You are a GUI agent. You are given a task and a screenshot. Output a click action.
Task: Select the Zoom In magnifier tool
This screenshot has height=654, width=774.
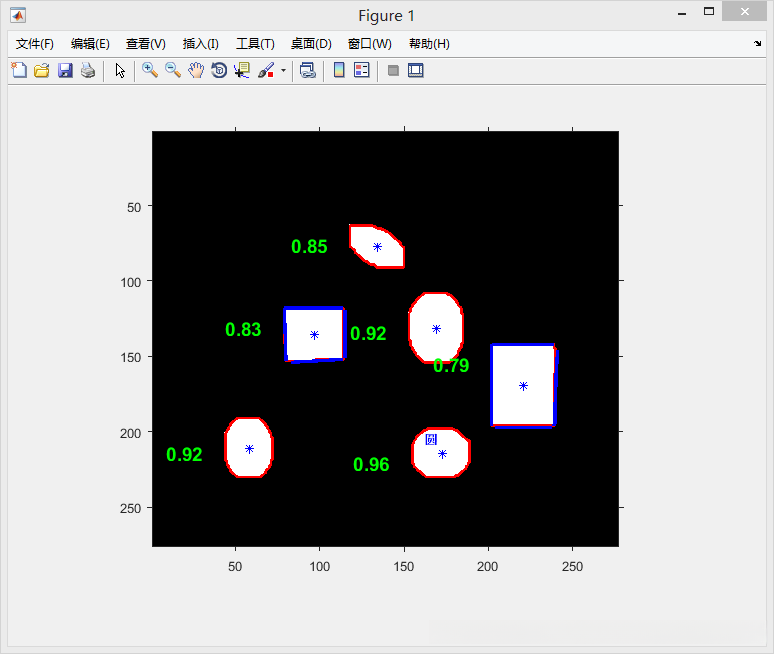150,70
